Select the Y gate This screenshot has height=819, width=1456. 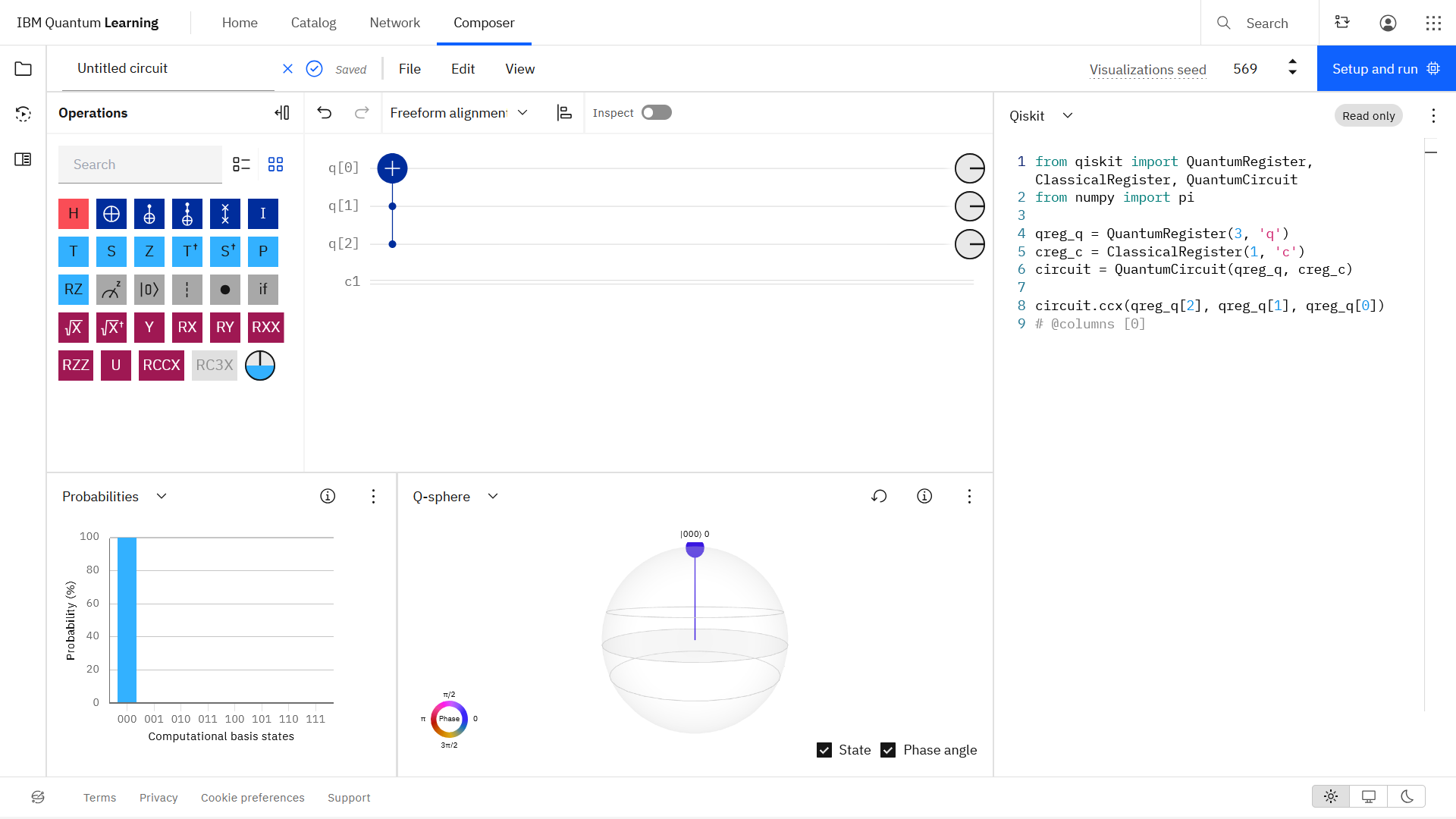click(149, 328)
